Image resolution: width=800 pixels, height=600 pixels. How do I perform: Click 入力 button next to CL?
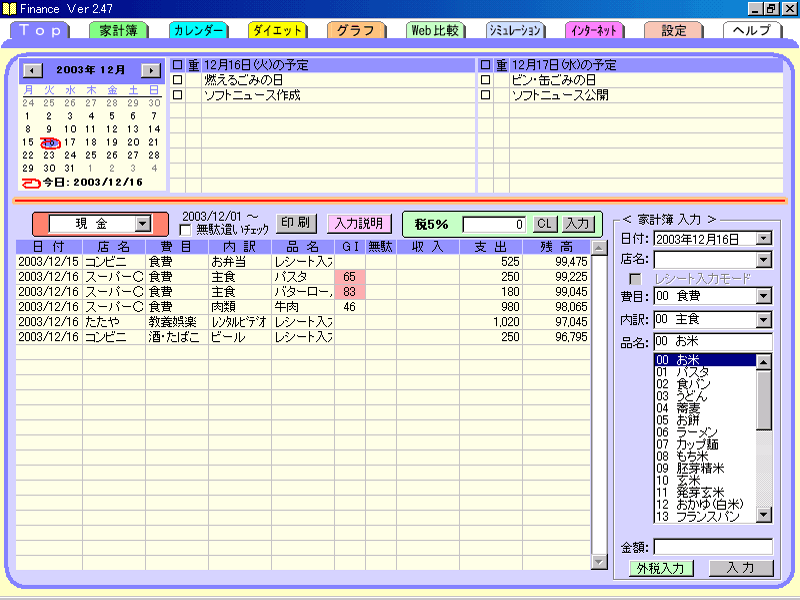point(578,224)
